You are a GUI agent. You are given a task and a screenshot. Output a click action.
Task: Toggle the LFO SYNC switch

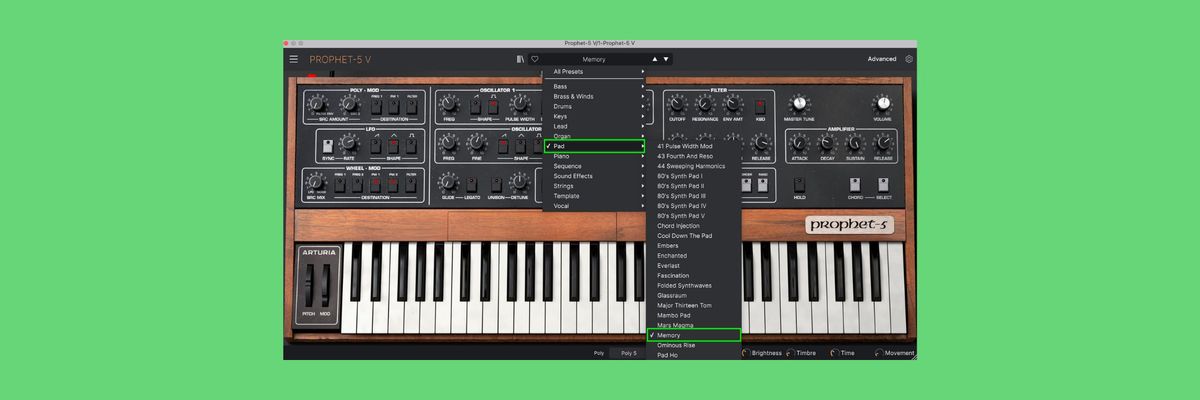coord(328,147)
